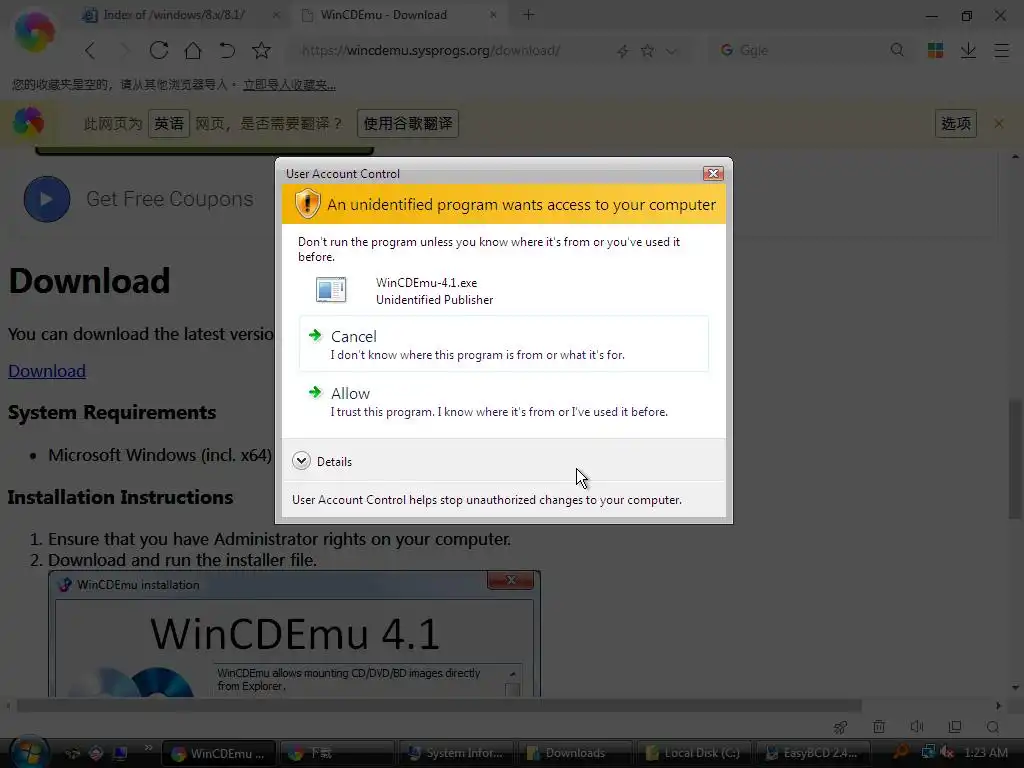This screenshot has height=768, width=1024.
Task: Click the network tray icon
Action: [x=928, y=753]
